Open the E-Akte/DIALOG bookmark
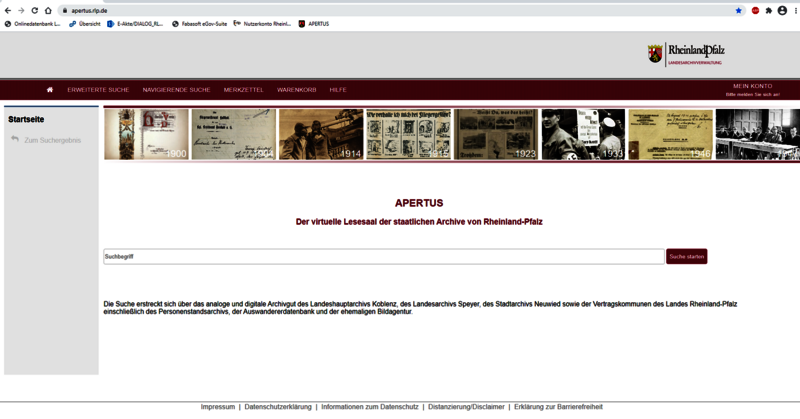Viewport: 800px width, 419px height. click(x=135, y=24)
